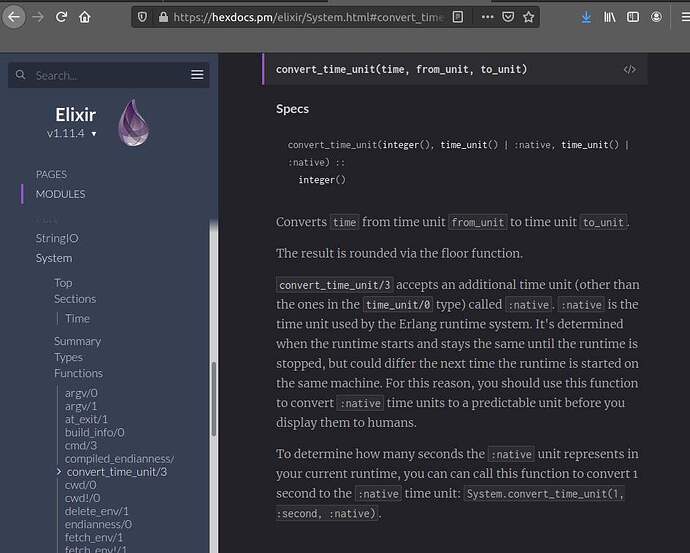Save page to Pocket
690x553 pixels.
(x=508, y=17)
